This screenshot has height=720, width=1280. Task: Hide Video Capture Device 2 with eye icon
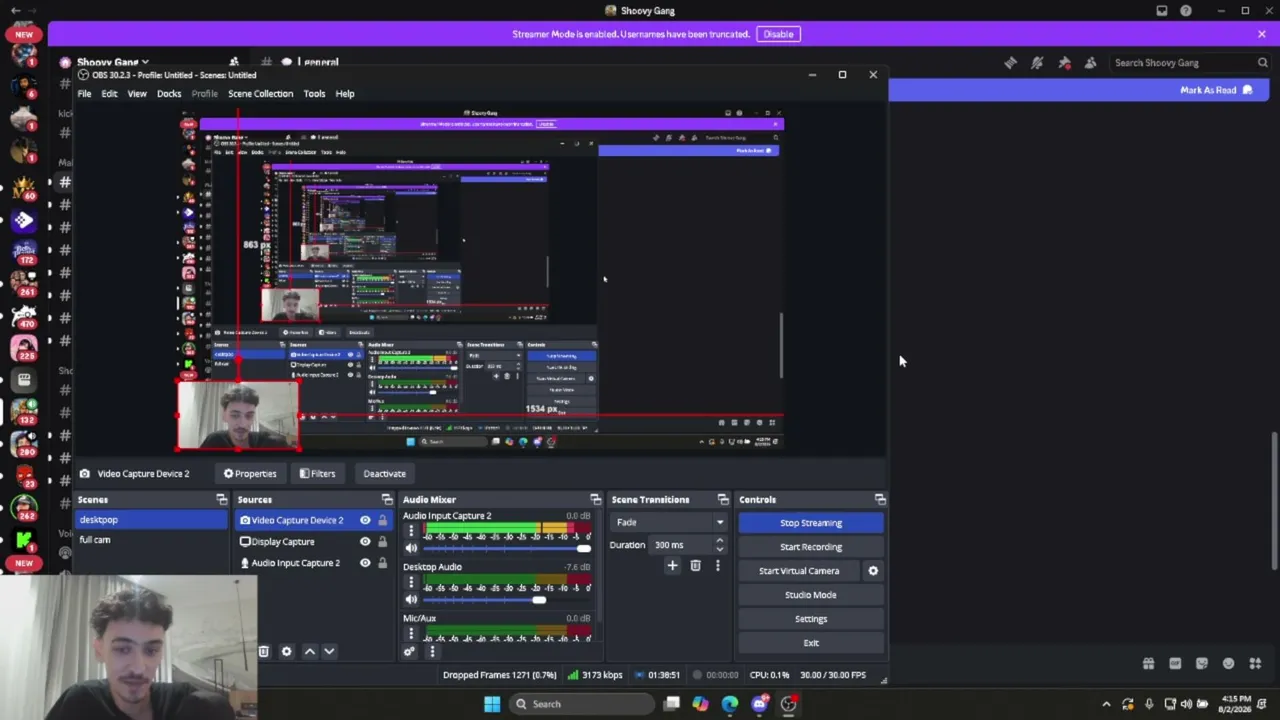[365, 520]
